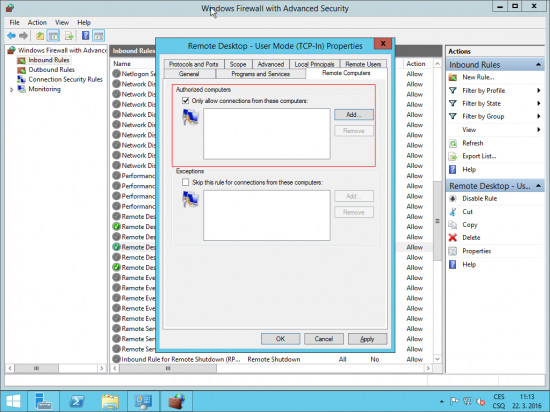550x412 pixels.
Task: Collapse the Remote Desktop actions section
Action: (x=538, y=186)
